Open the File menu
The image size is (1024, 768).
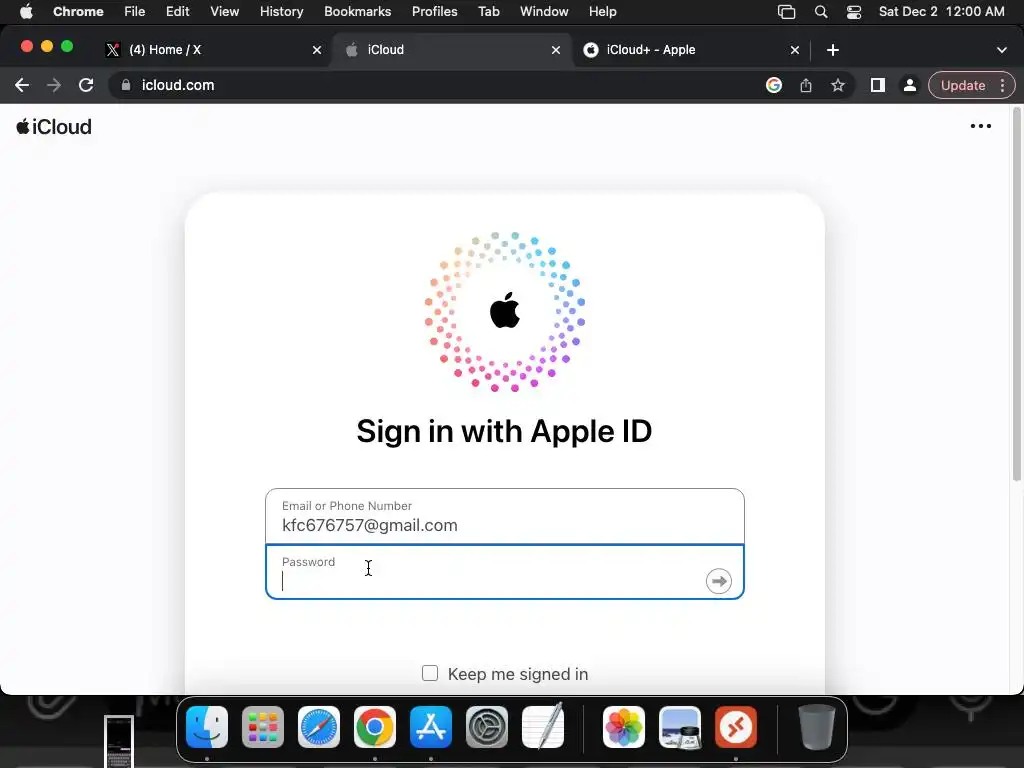tap(135, 12)
